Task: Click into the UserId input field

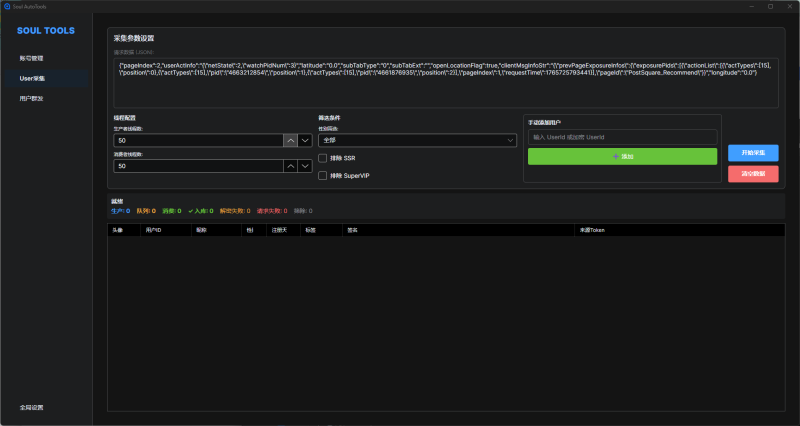Action: (622, 137)
